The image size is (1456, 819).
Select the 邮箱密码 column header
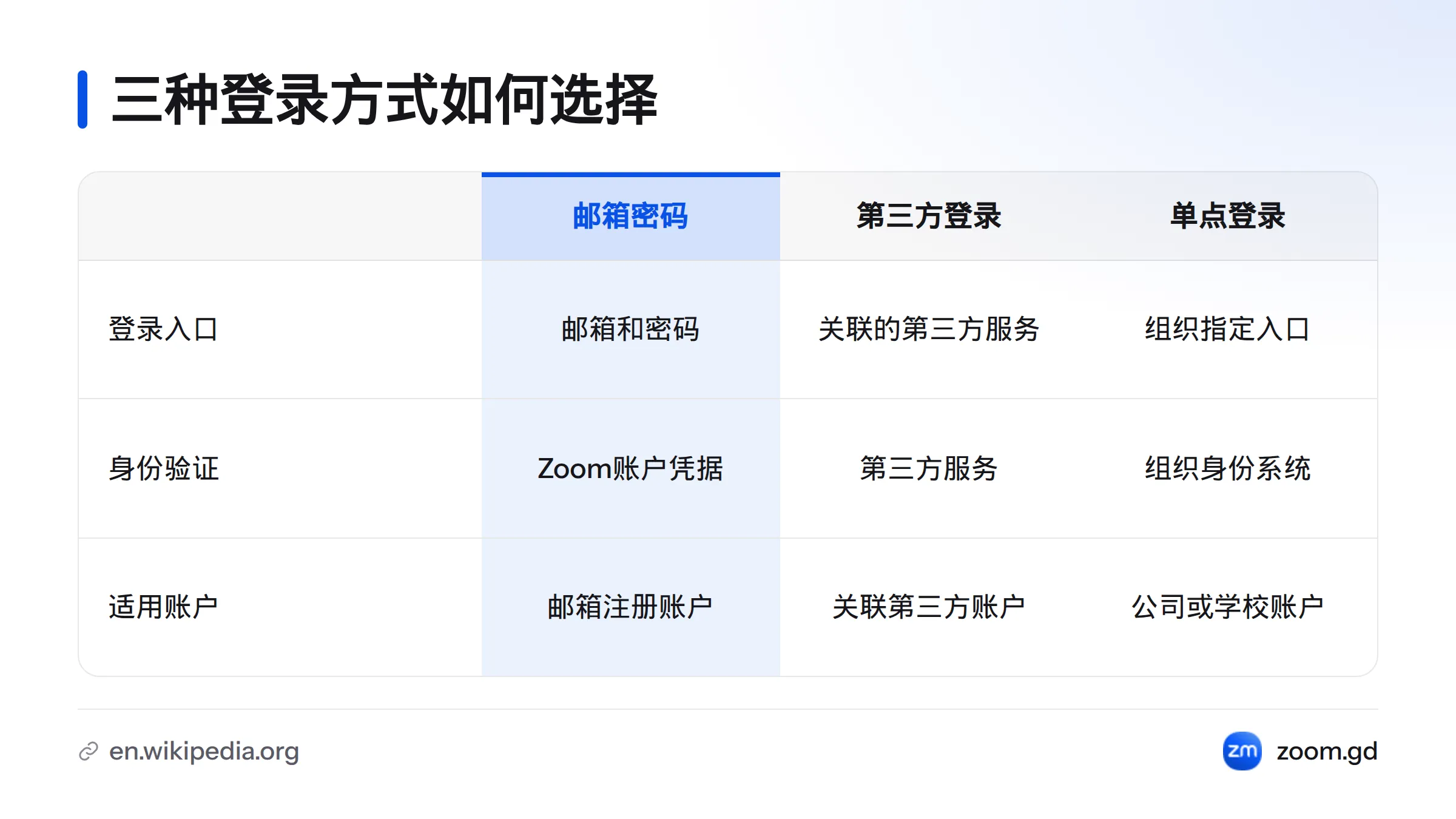point(630,216)
